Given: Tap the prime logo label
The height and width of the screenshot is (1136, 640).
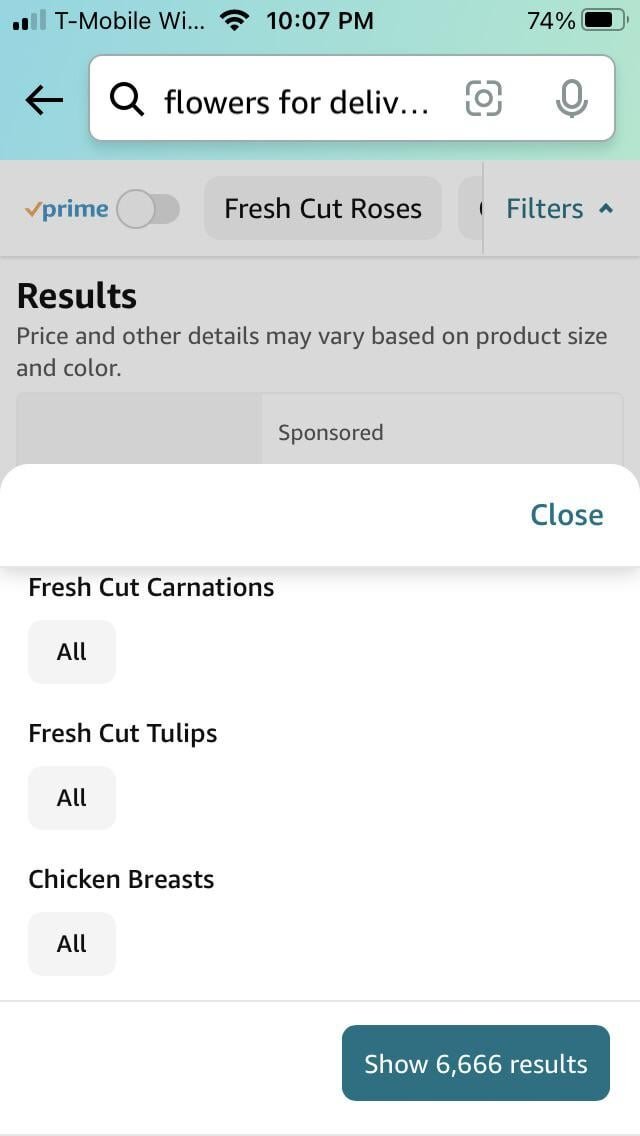Looking at the screenshot, I should point(66,209).
